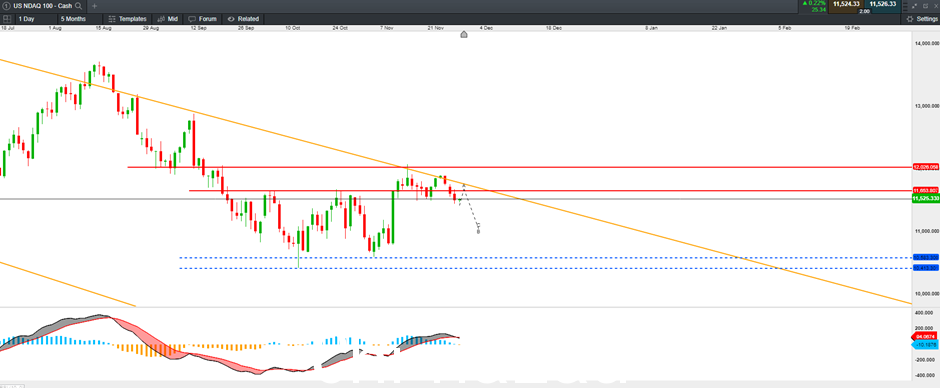
Task: Click the MACD value label 94.0674
Action: 925,337
